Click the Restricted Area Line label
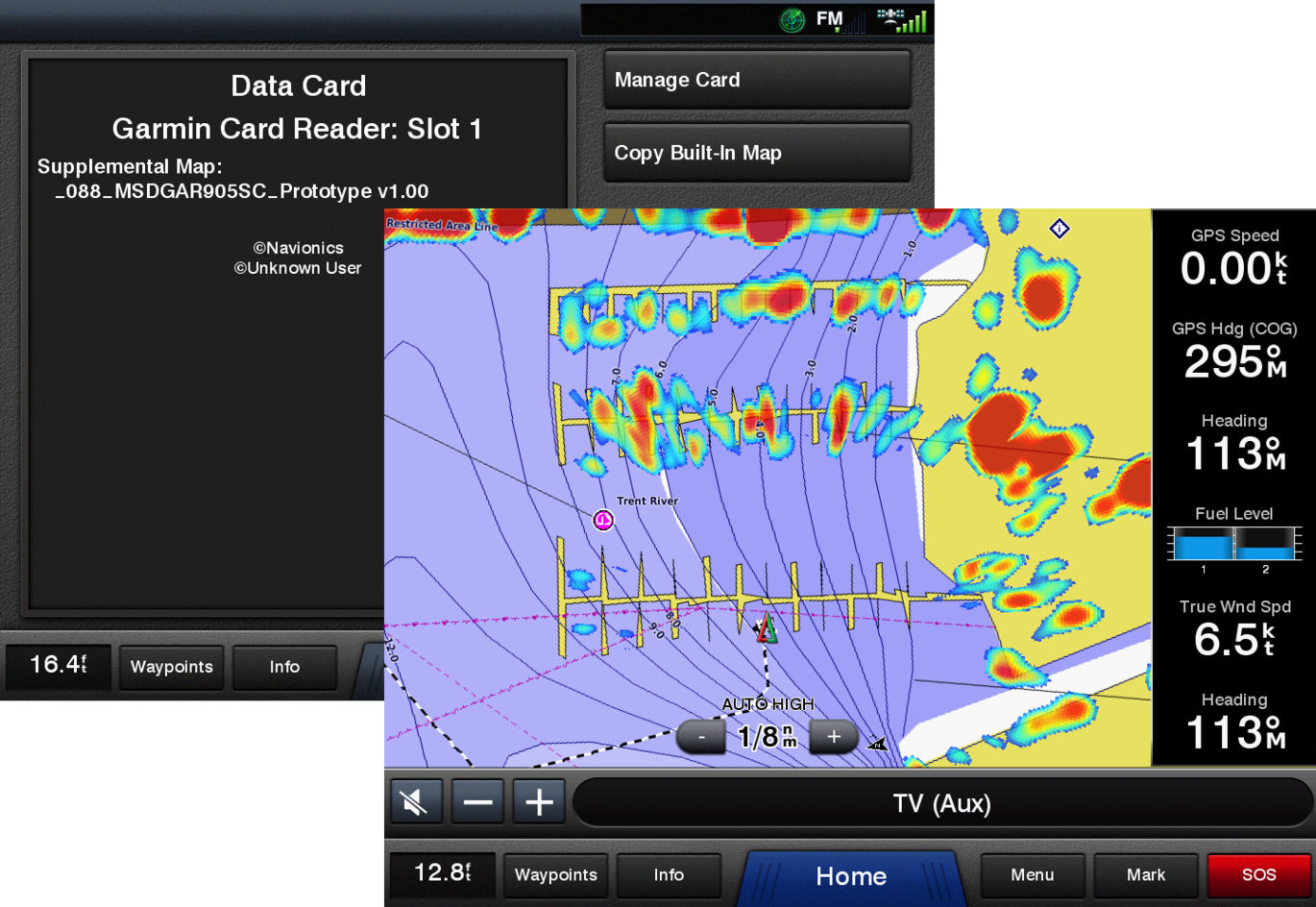 (442, 225)
